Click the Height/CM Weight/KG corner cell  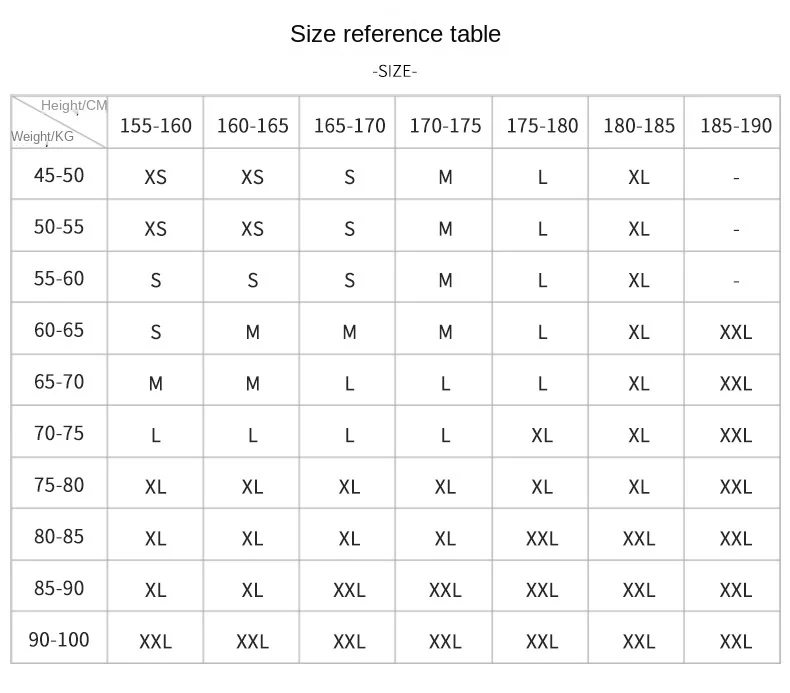click(x=59, y=122)
